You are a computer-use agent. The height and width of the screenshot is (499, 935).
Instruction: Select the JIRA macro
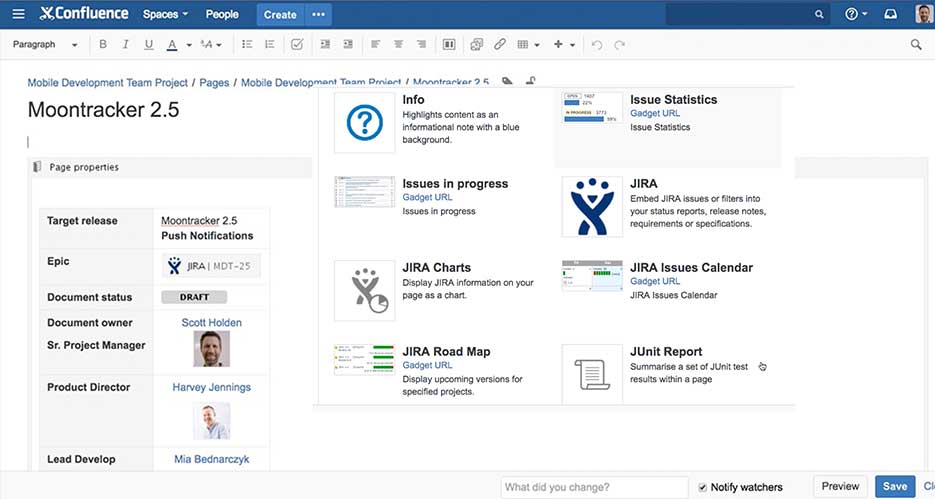point(668,207)
